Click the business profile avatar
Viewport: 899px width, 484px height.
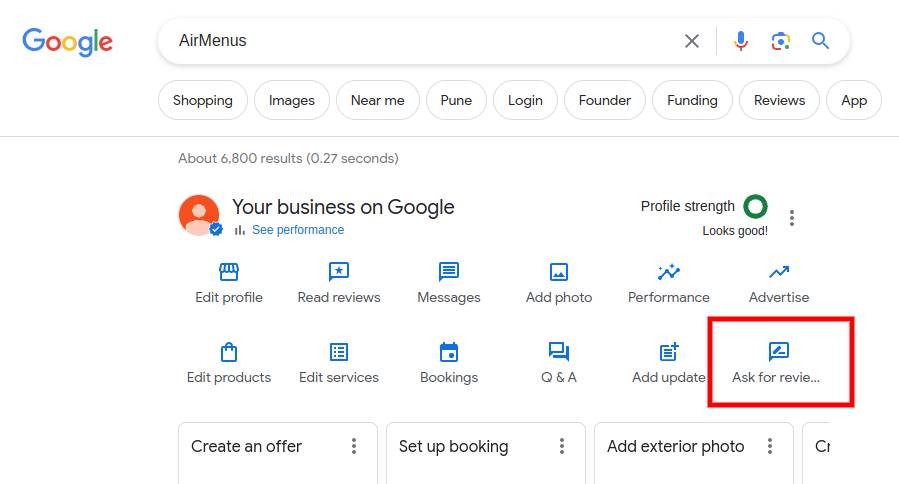(199, 215)
